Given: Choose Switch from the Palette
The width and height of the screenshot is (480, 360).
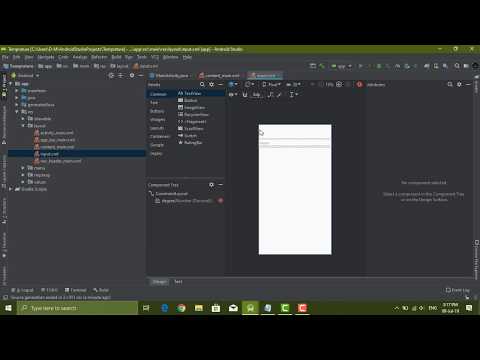Looking at the screenshot, I should coord(187,135).
